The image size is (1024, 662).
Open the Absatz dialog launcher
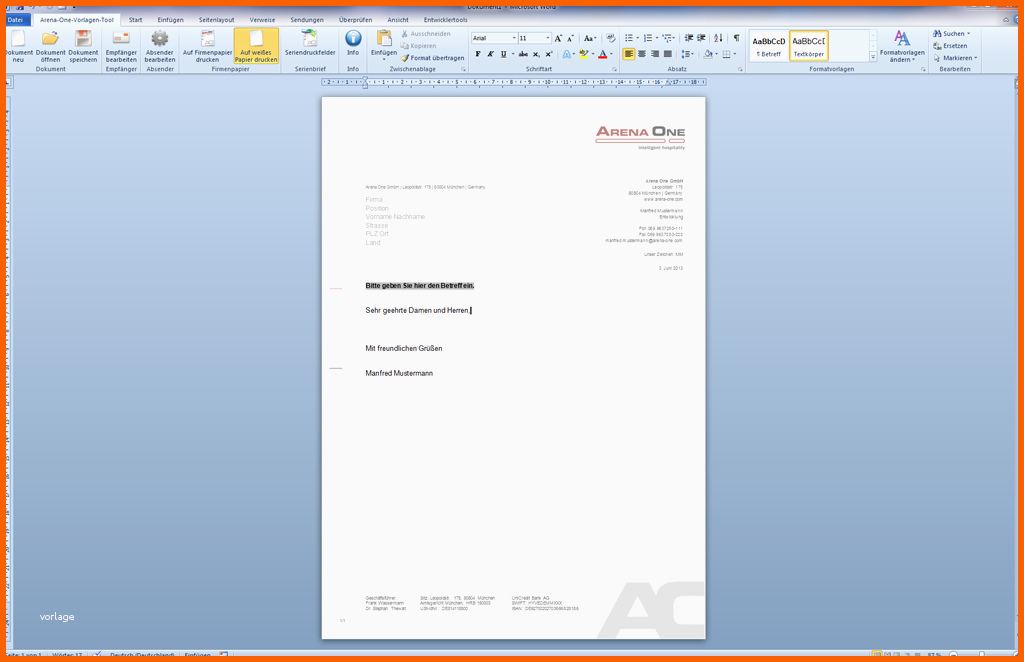(x=739, y=69)
